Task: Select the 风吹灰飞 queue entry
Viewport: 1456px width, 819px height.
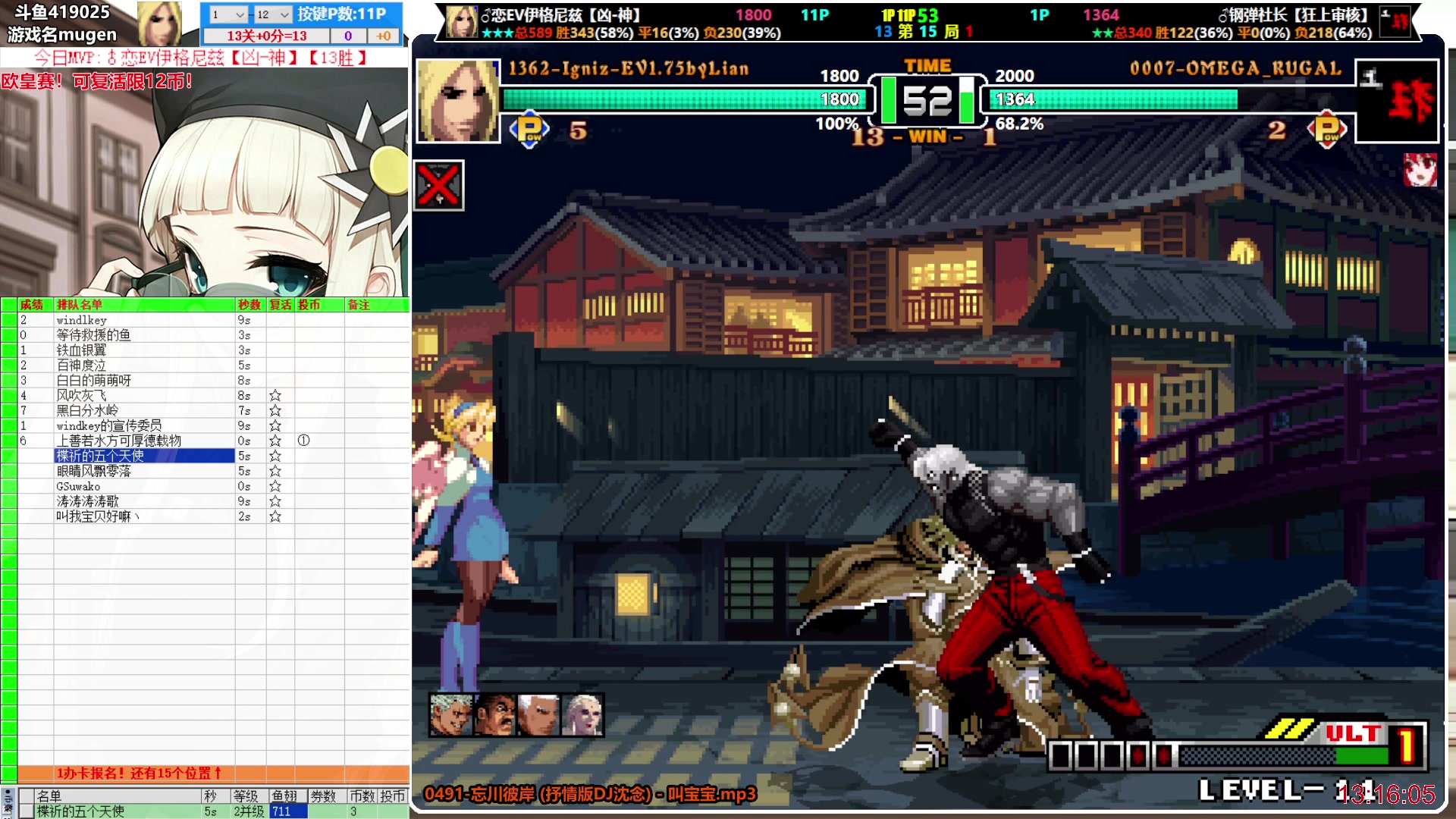Action: 81,396
